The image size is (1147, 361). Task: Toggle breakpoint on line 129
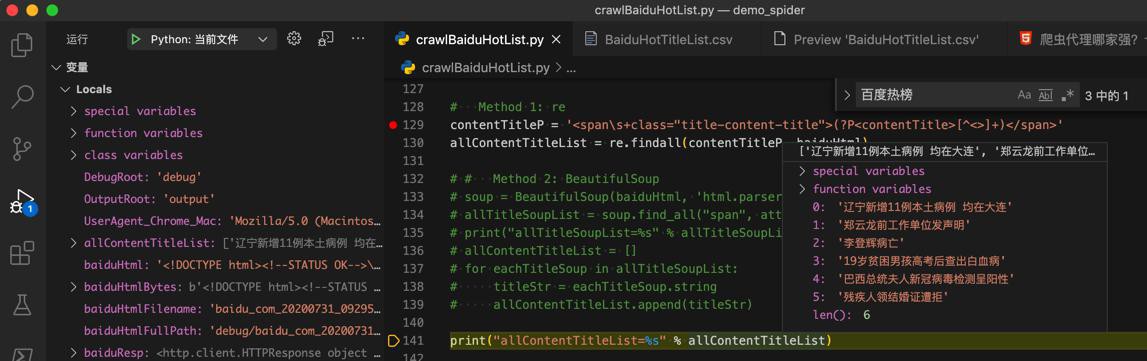pos(393,125)
